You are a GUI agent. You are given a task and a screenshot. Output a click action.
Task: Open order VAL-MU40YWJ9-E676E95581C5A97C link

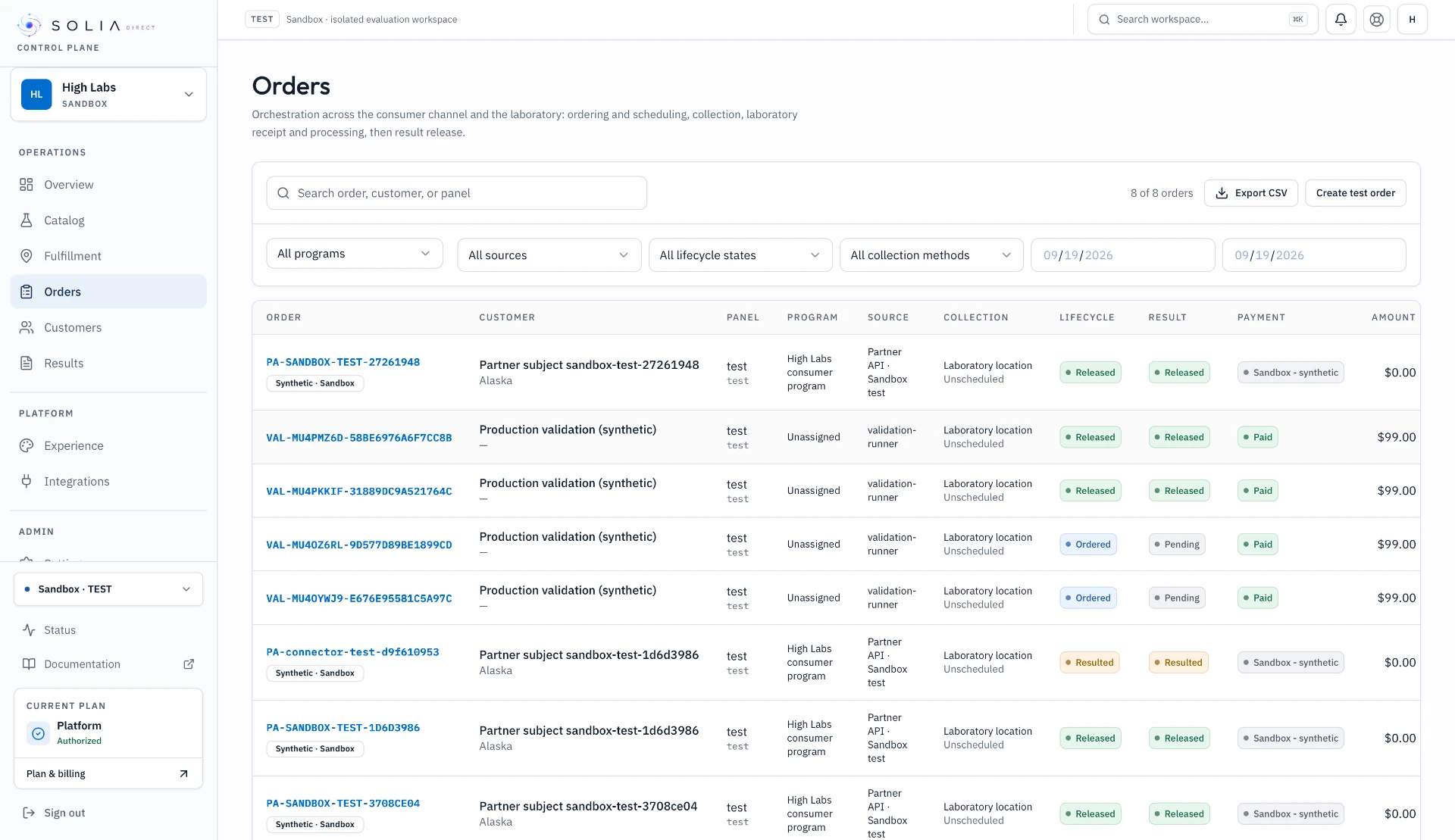pos(358,598)
